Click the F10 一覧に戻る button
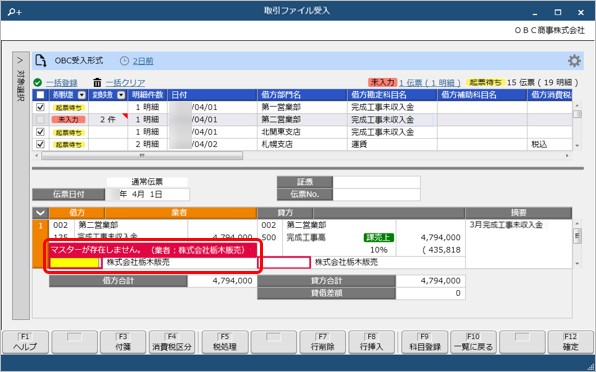 click(x=473, y=342)
